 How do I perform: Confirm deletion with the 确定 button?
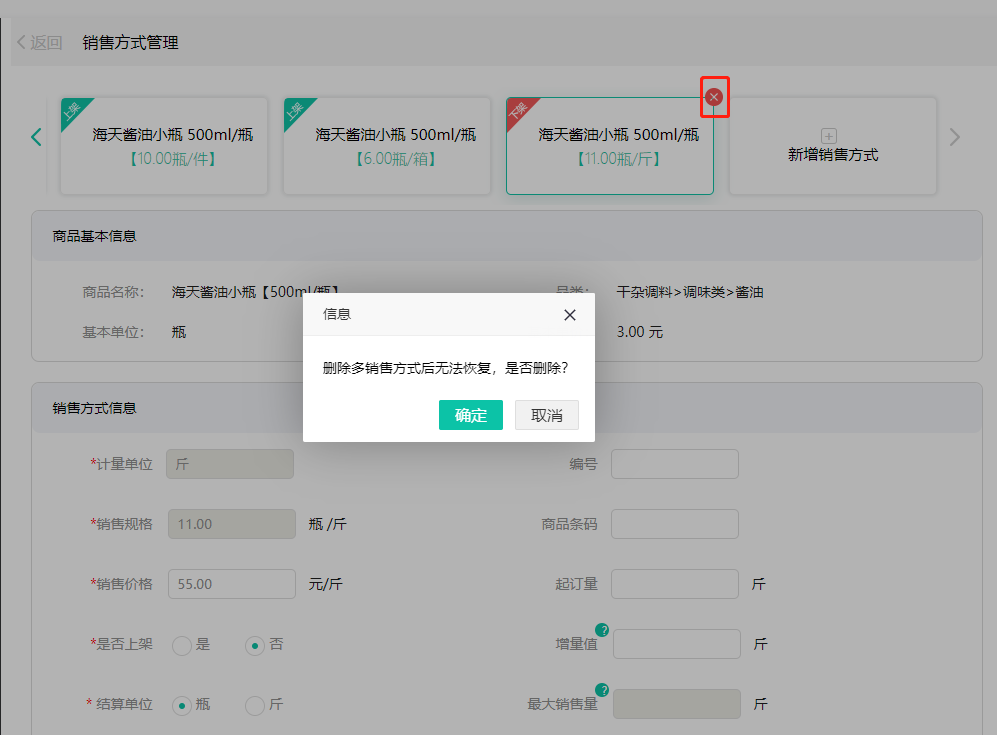[470, 415]
